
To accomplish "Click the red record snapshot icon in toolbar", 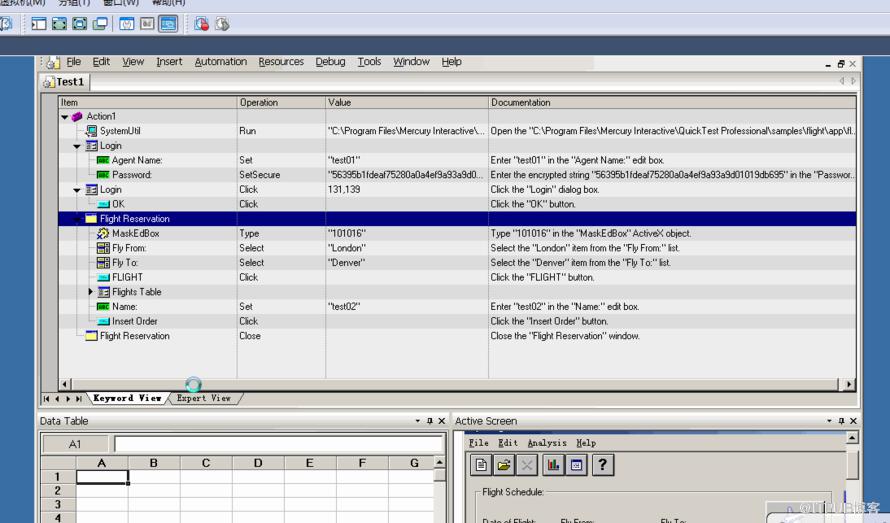I will point(201,24).
